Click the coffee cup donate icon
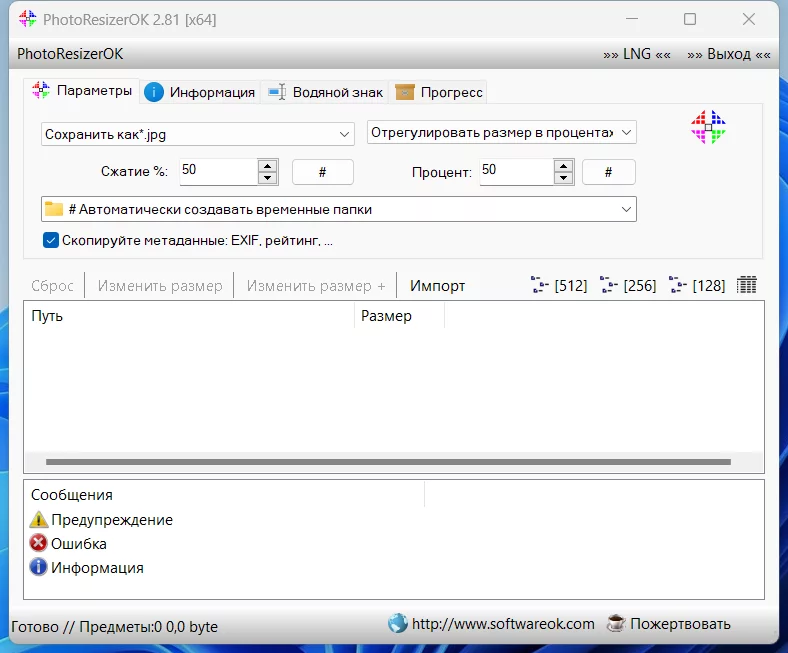788x653 pixels. pyautogui.click(x=616, y=623)
